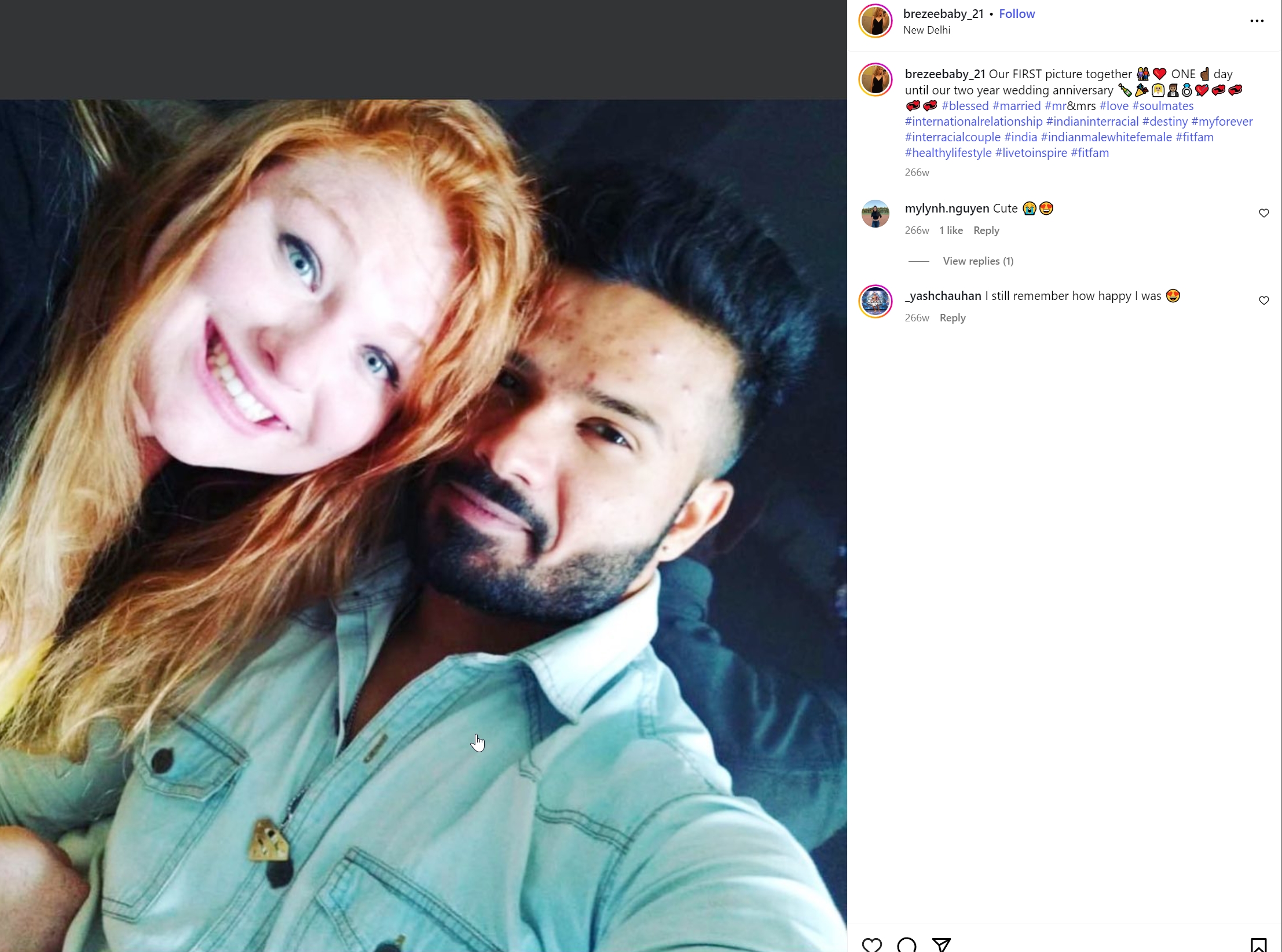Open _yashchauhan's story avatar
Viewport: 1282px width, 952px height.
tap(876, 301)
